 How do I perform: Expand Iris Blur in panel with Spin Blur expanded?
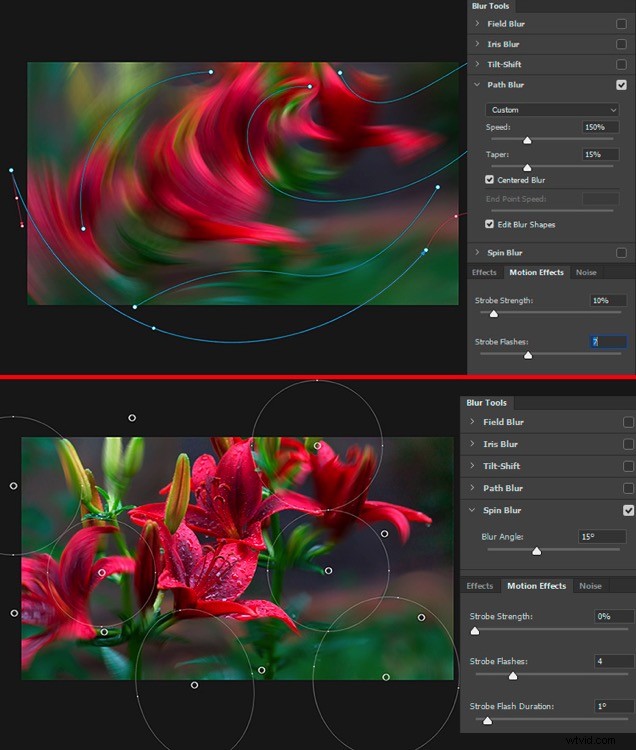click(472, 443)
